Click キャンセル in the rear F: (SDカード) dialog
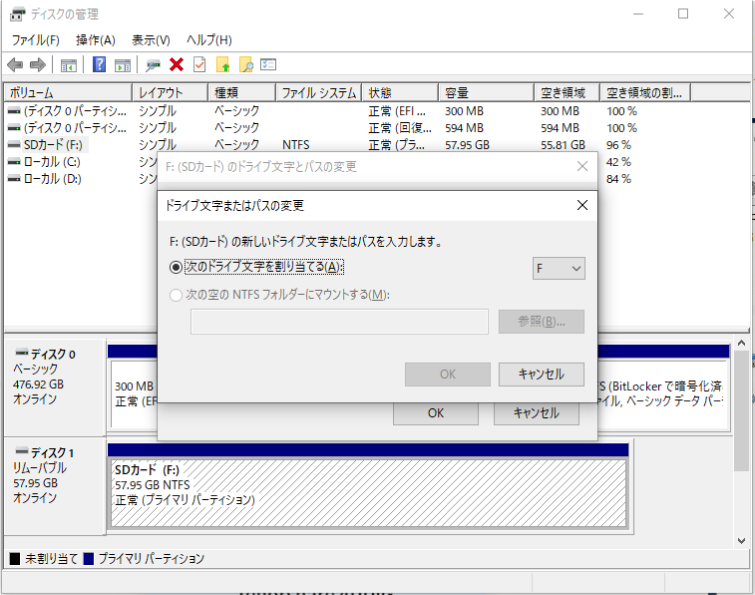 click(536, 413)
